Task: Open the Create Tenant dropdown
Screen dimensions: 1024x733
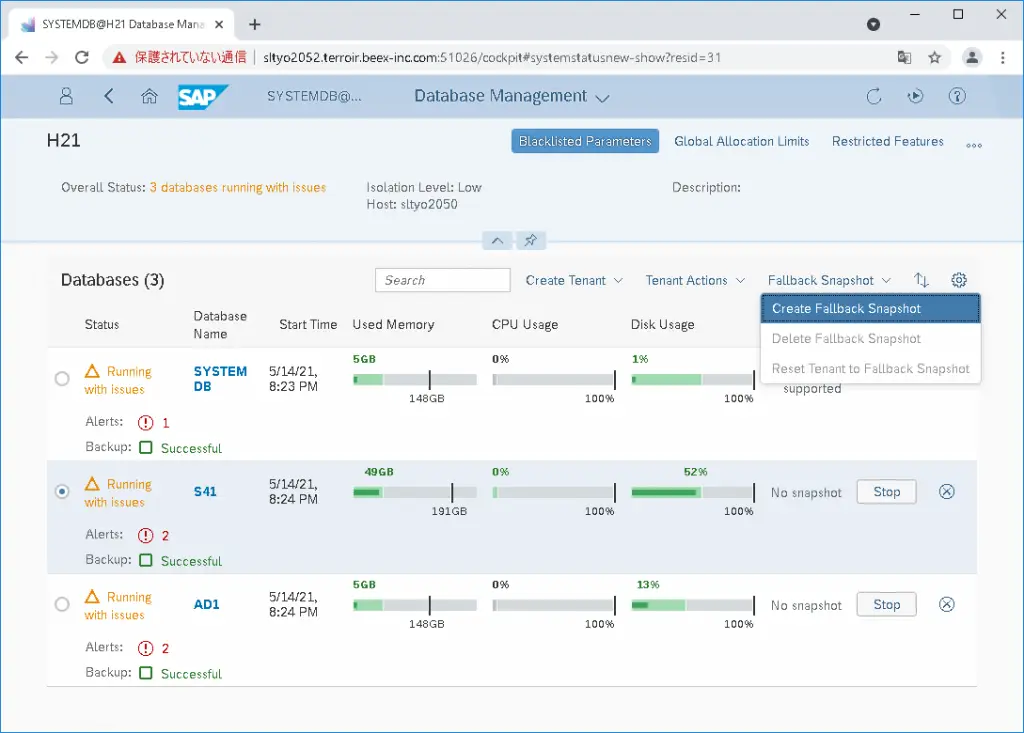Action: [x=574, y=280]
